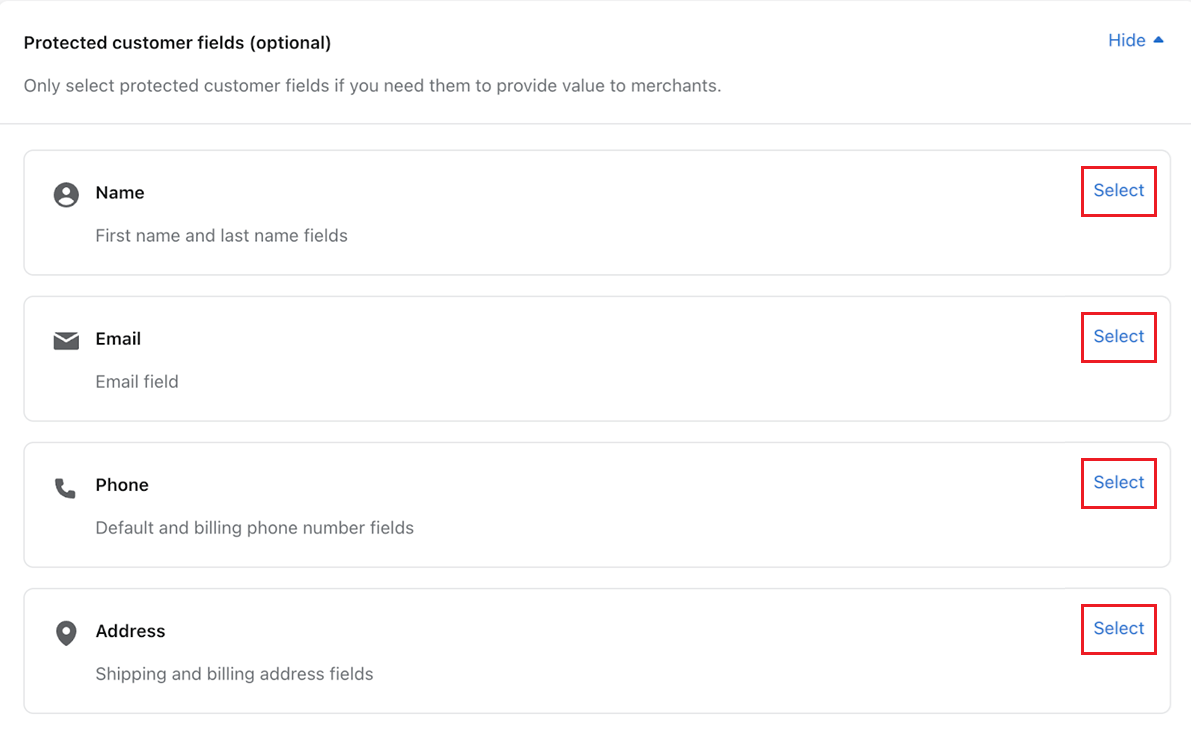Click the person icon beside Name

pos(66,194)
